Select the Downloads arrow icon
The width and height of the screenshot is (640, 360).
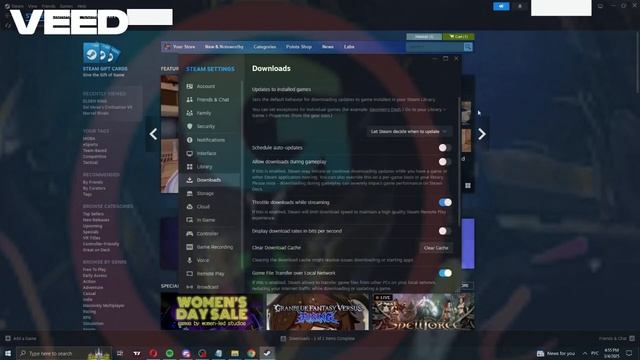(189, 180)
